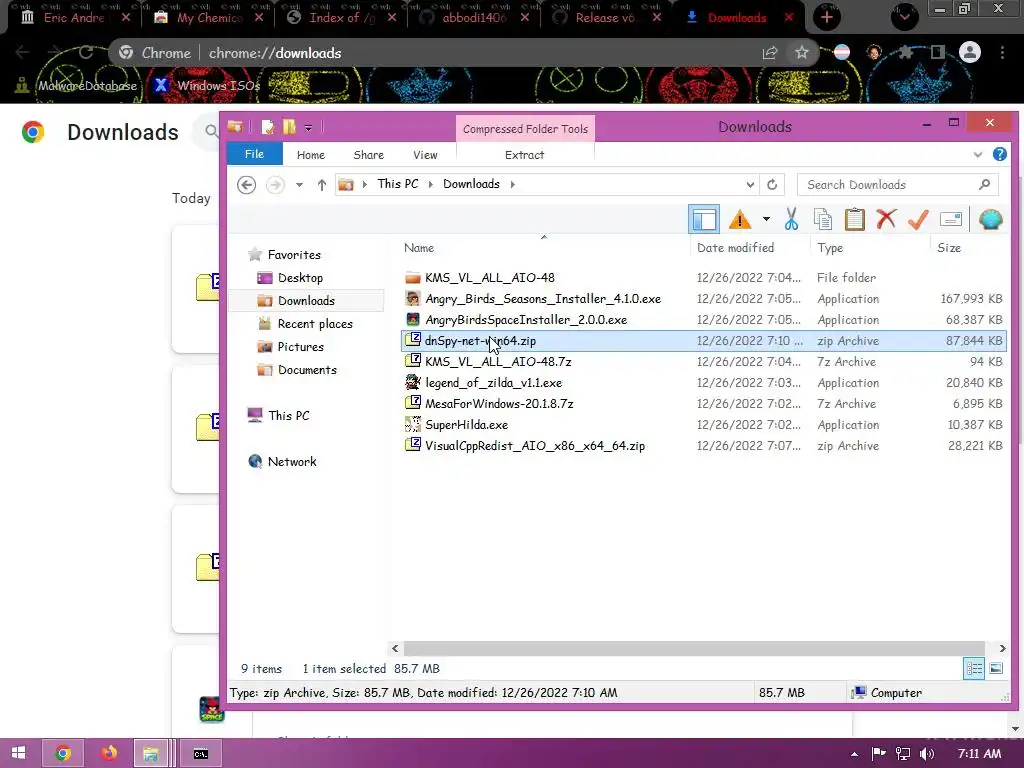Viewport: 1024px width, 768px height.
Task: Click This PC in address breadcrumb
Action: [398, 184]
